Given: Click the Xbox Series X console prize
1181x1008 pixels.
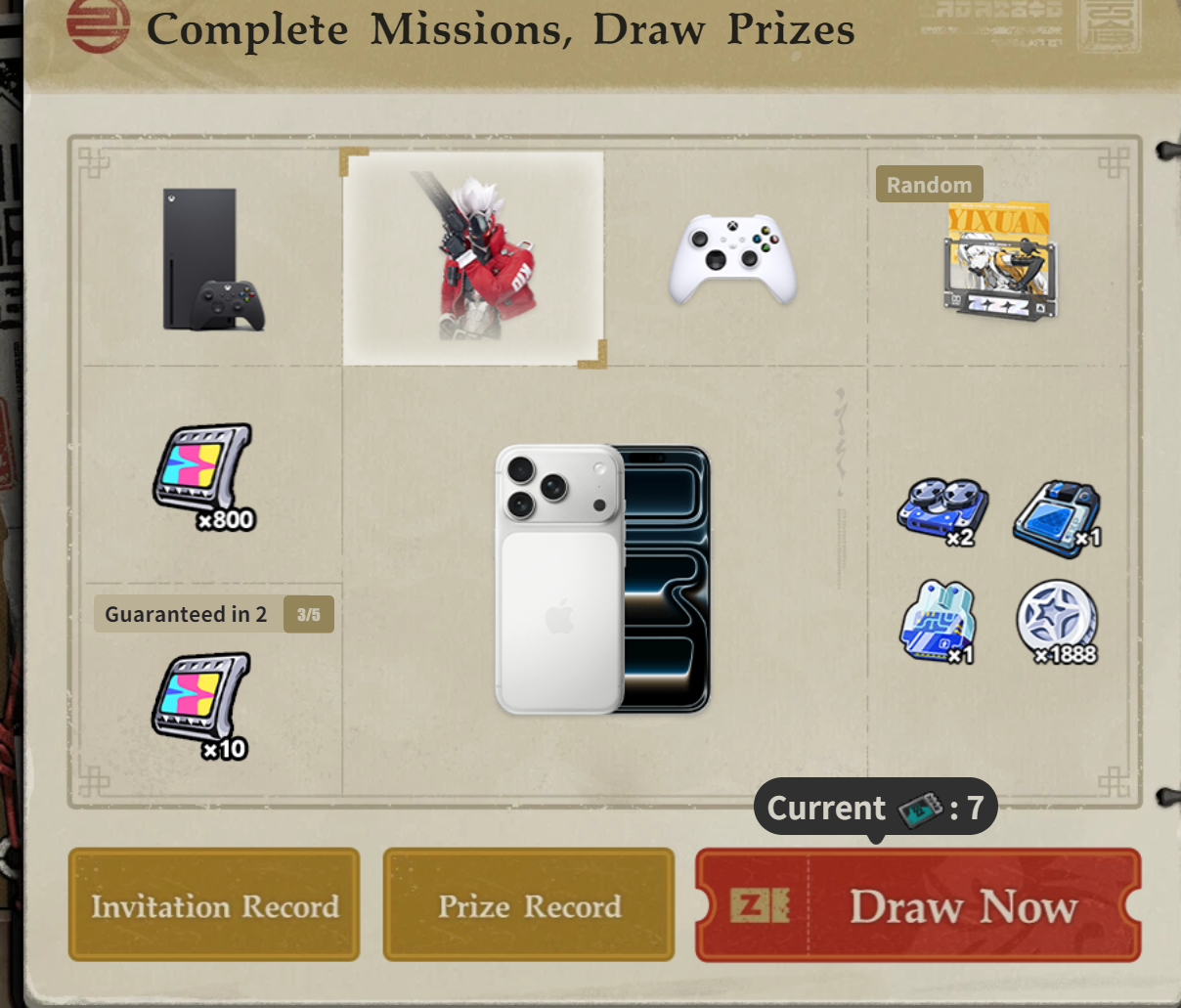Looking at the screenshot, I should 213,260.
